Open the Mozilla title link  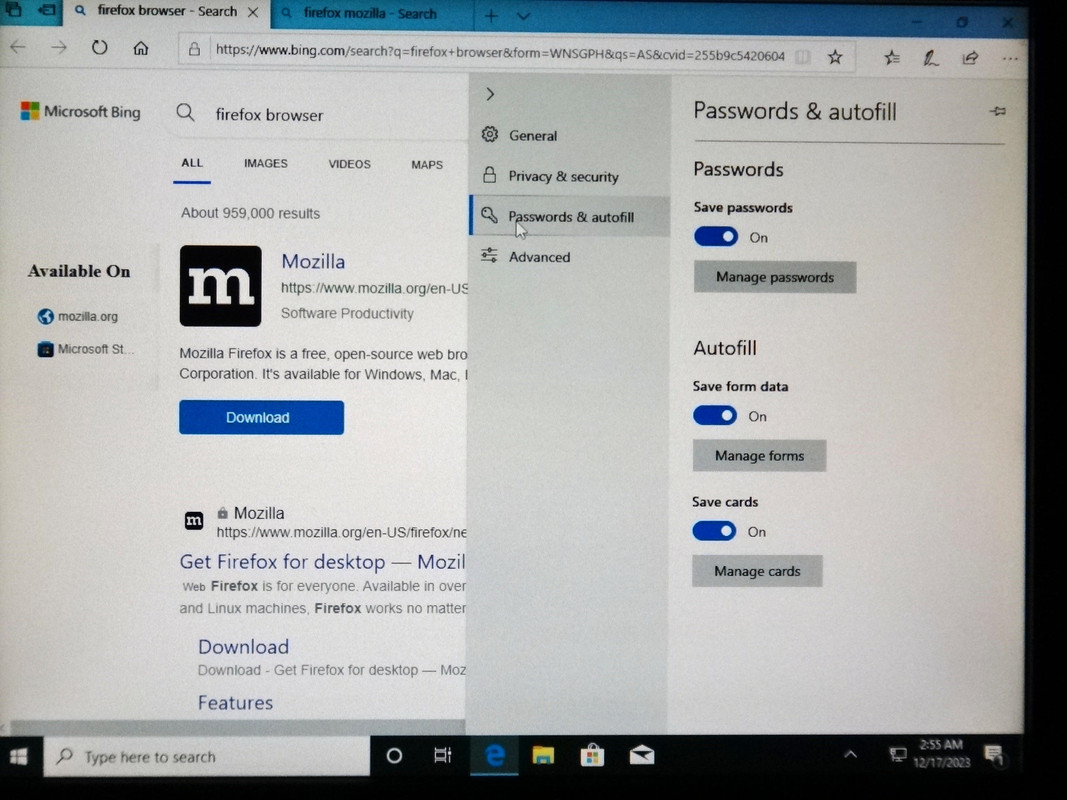coord(313,261)
